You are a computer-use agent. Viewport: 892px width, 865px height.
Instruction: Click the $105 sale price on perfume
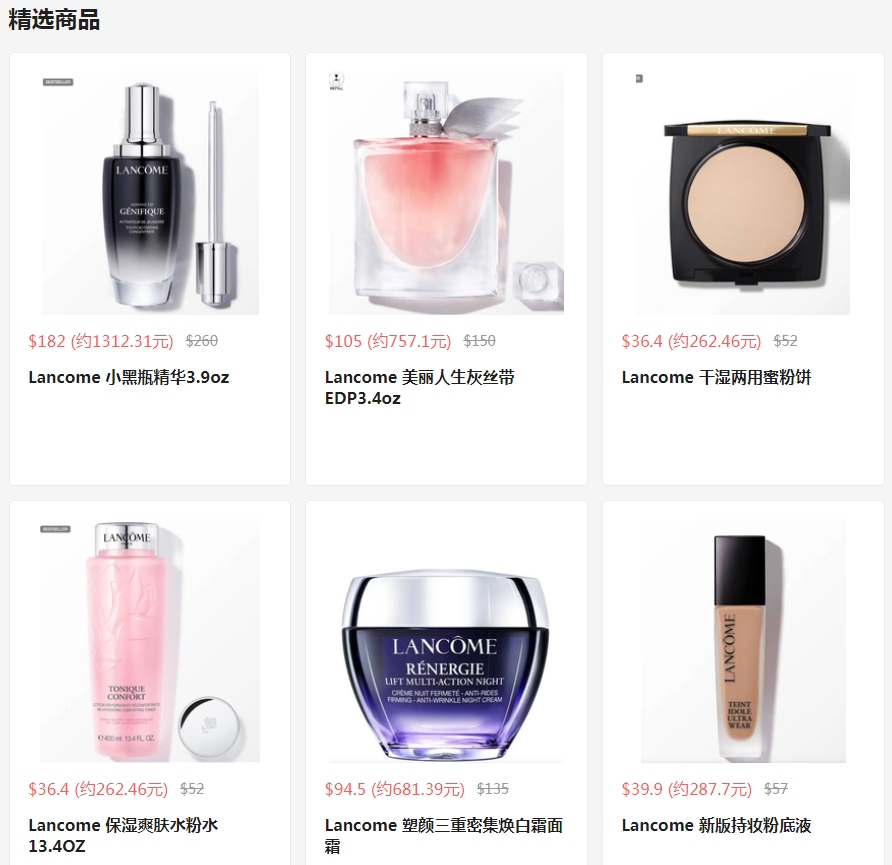(x=388, y=341)
